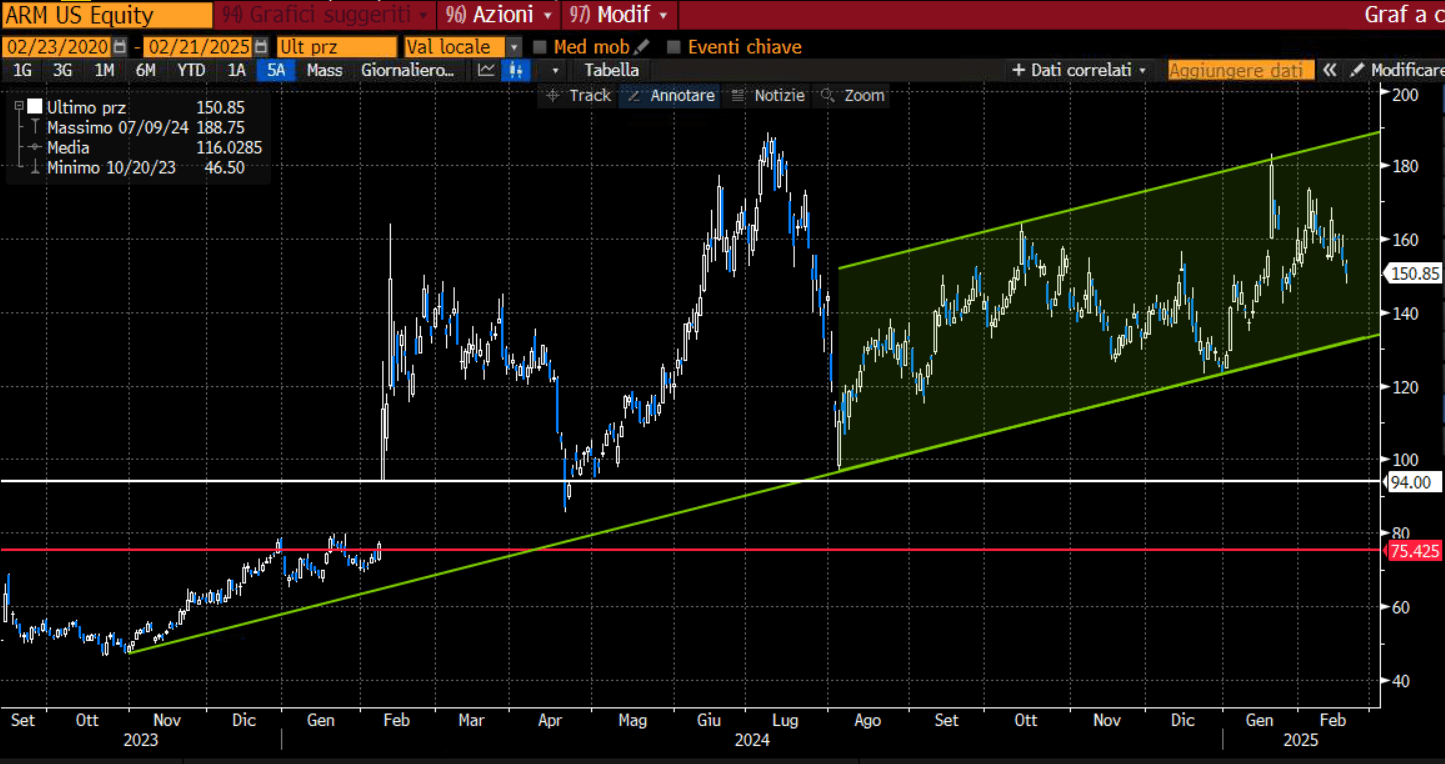Click the Annotare button
Image resolution: width=1445 pixels, height=764 pixels.
671,96
